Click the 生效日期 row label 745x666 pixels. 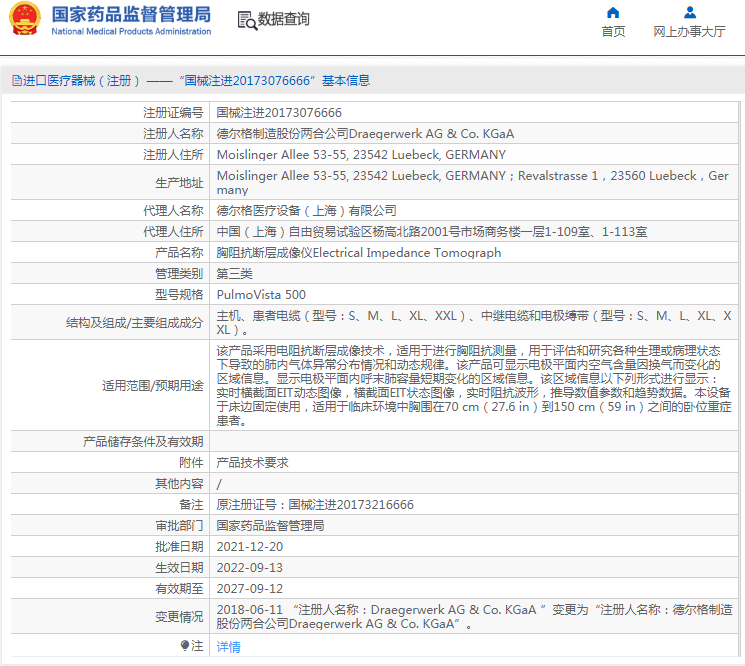tap(179, 568)
